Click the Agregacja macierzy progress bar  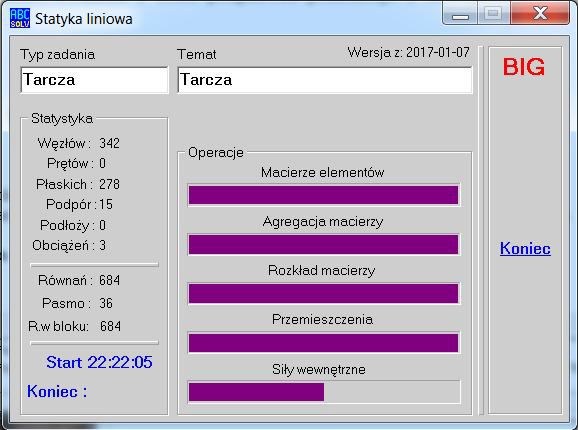323,245
